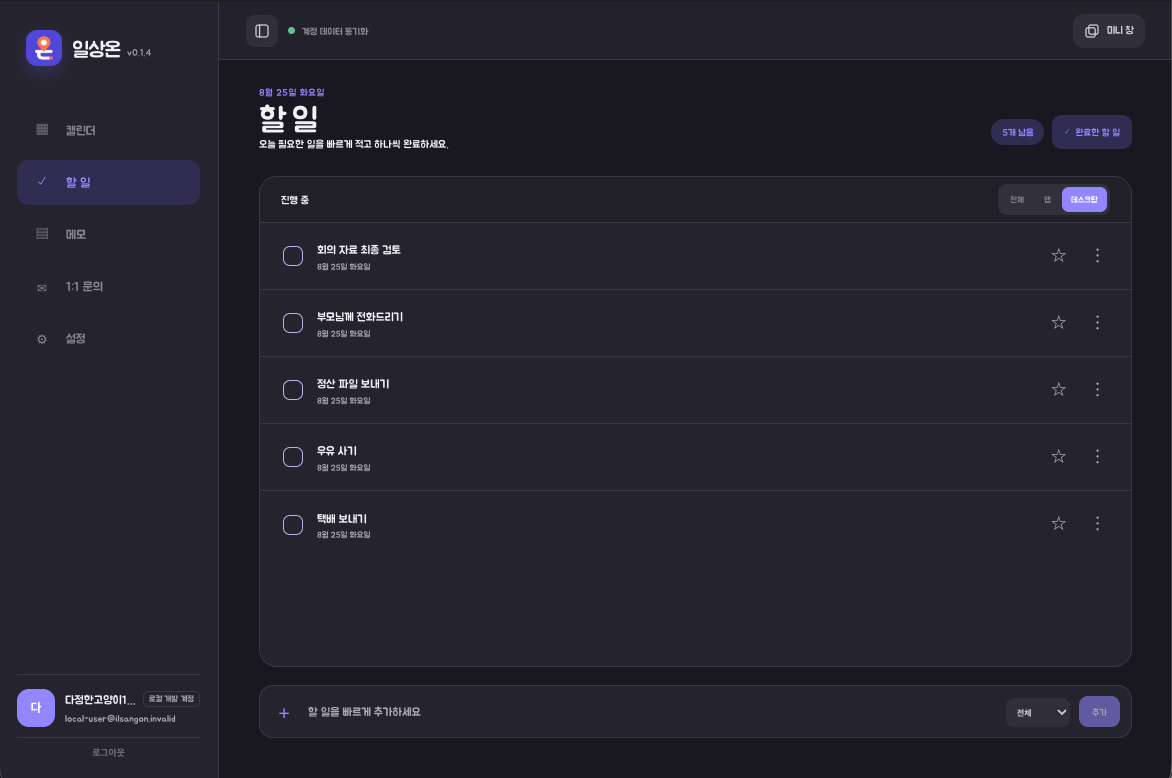Switch filter to the 전체 tab
1172x778 pixels.
(x=1017, y=200)
